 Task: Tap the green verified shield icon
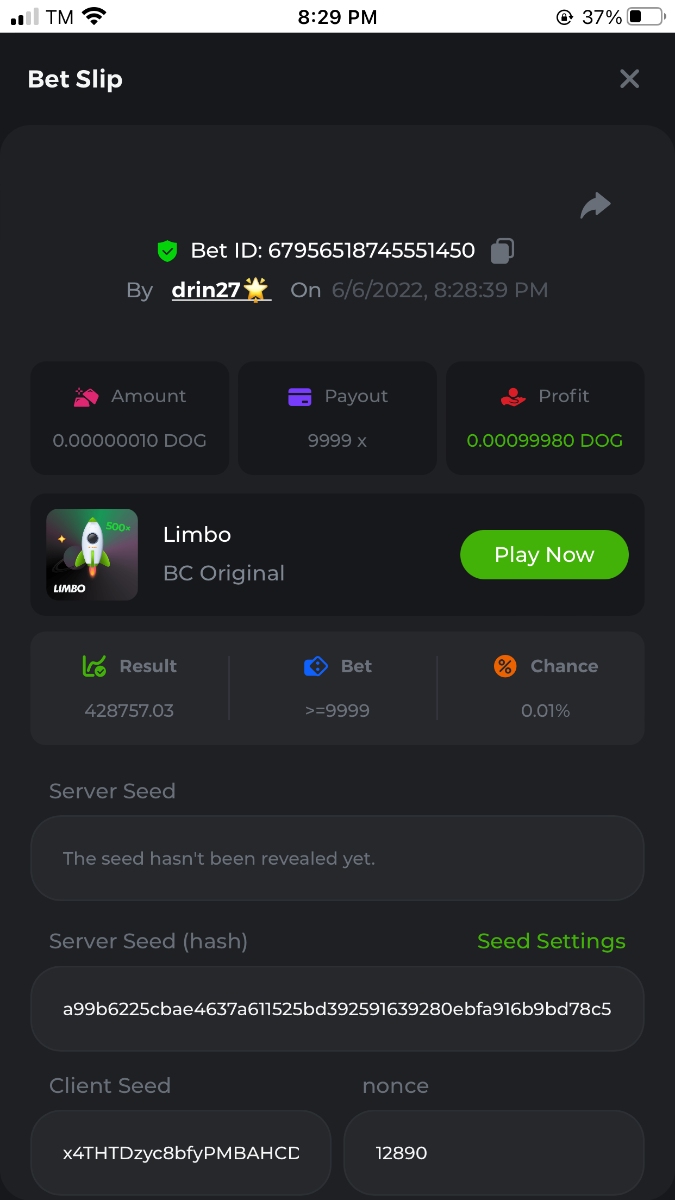tap(167, 251)
